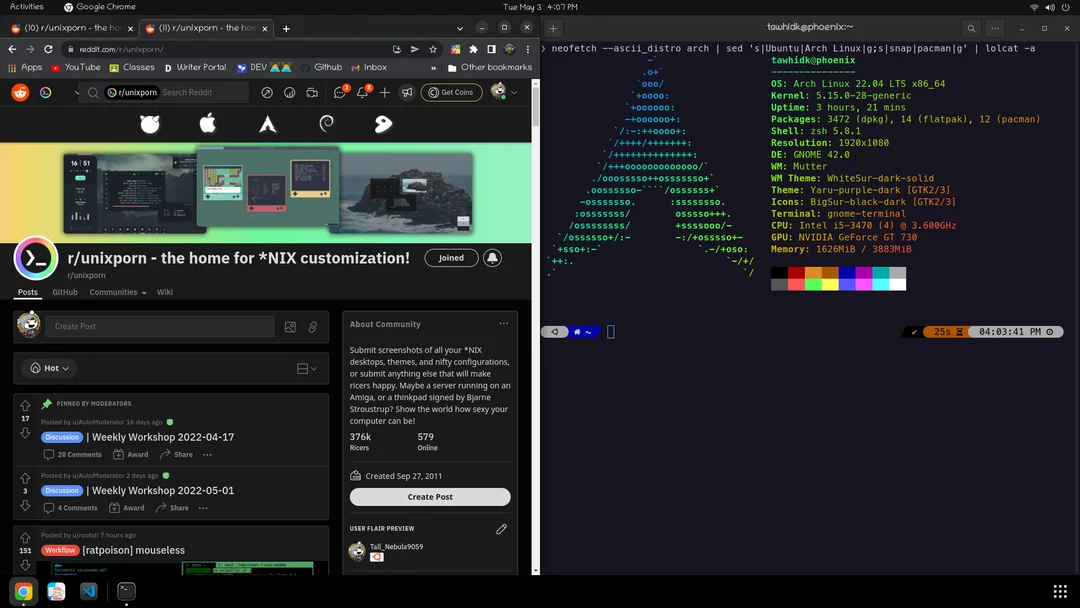Click the Advertise megaphone icon

coord(408,92)
